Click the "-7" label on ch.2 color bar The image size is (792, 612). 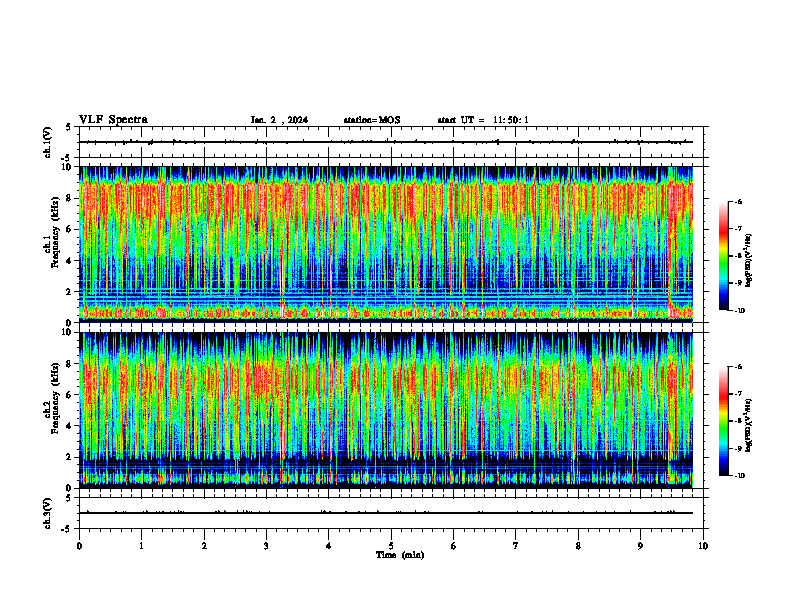point(738,394)
